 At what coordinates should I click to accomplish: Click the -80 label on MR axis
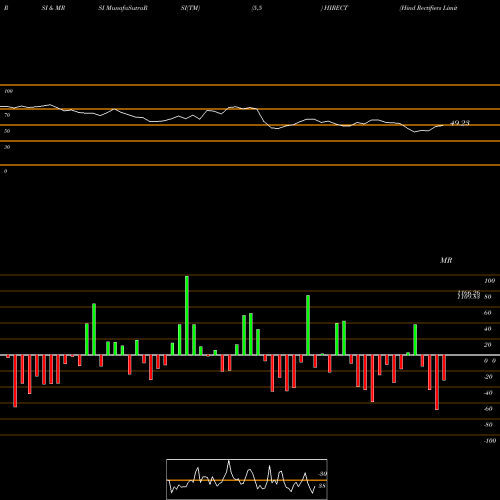(488, 425)
